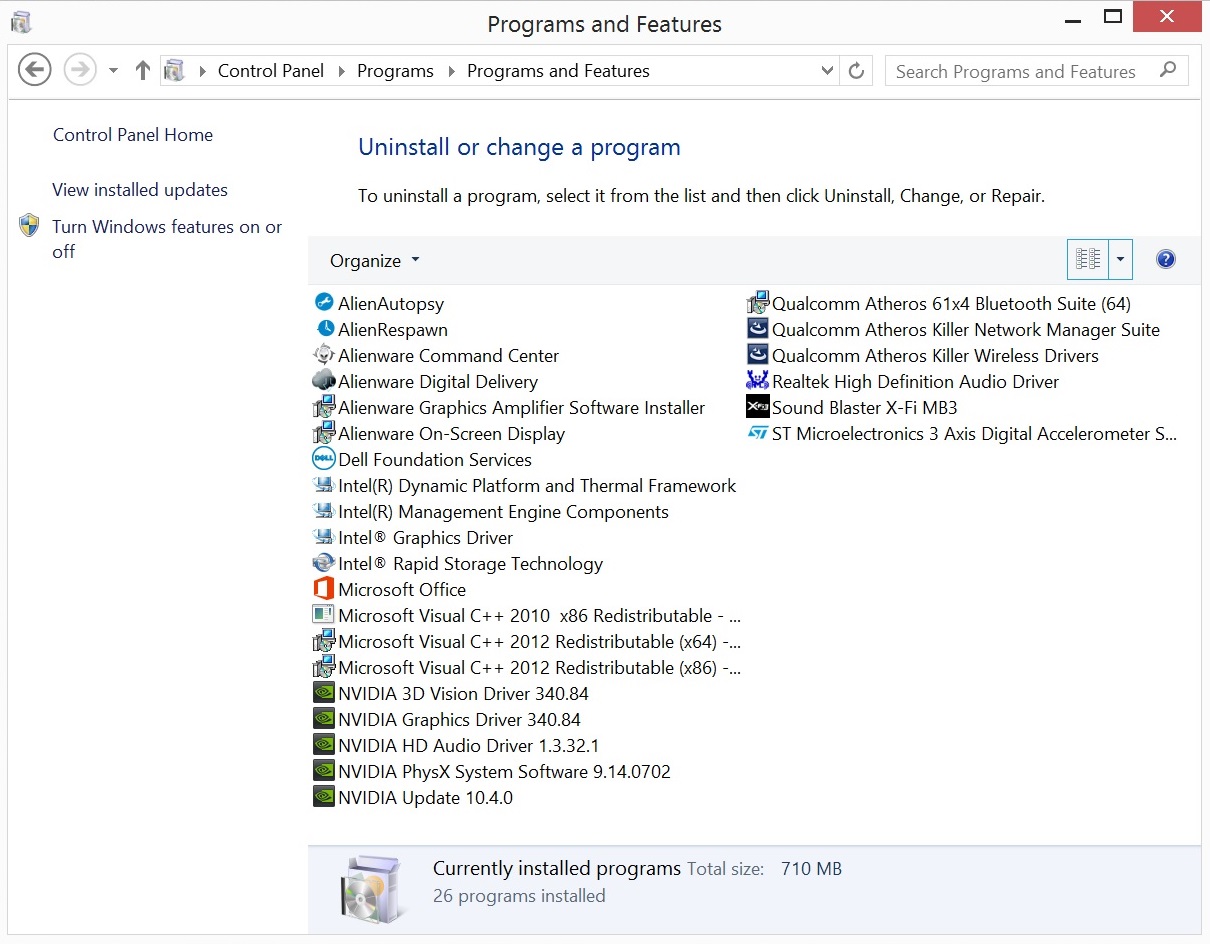The width and height of the screenshot is (1210, 944).
Task: Click the Dell Foundation Services logo icon
Action: (323, 459)
